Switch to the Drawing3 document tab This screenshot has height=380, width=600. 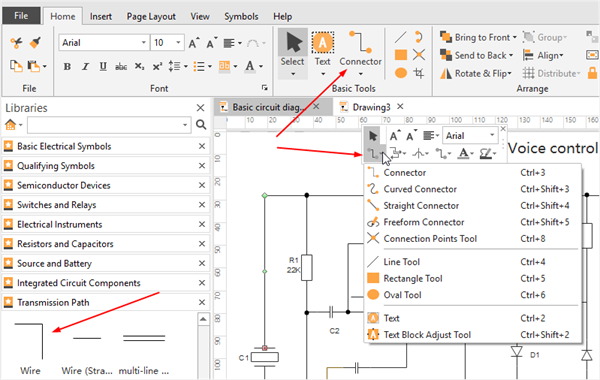[x=371, y=107]
